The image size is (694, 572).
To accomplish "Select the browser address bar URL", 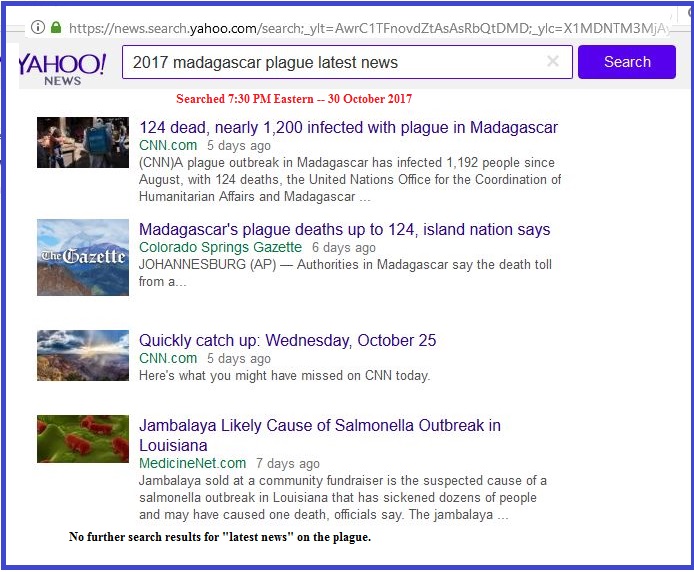I will tap(368, 28).
